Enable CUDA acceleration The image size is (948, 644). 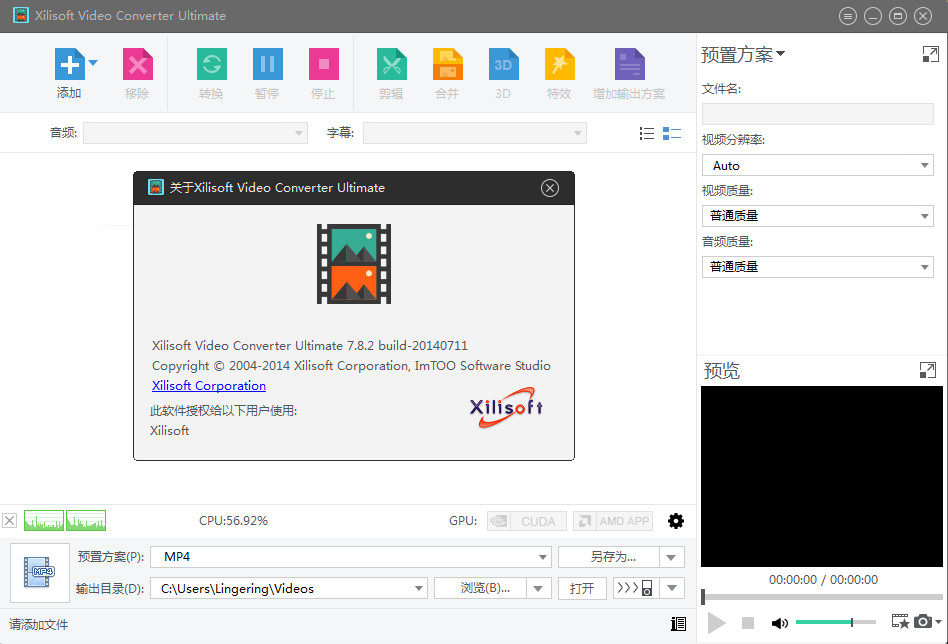point(526,520)
